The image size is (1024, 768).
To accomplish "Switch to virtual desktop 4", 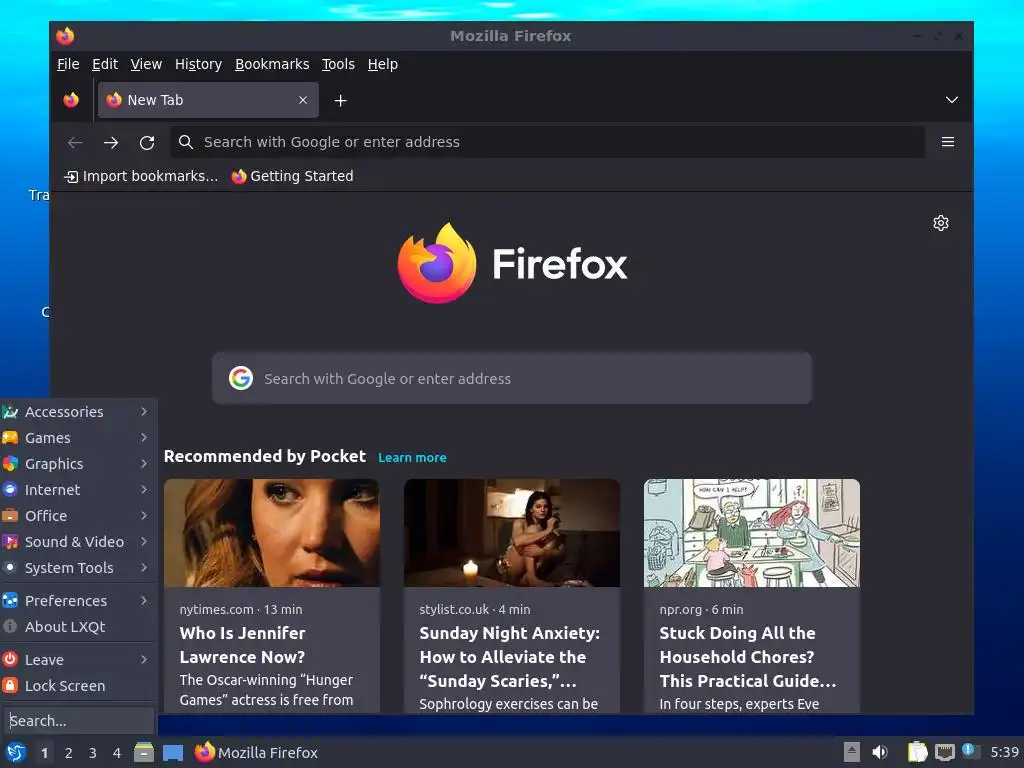I will pyautogui.click(x=117, y=753).
